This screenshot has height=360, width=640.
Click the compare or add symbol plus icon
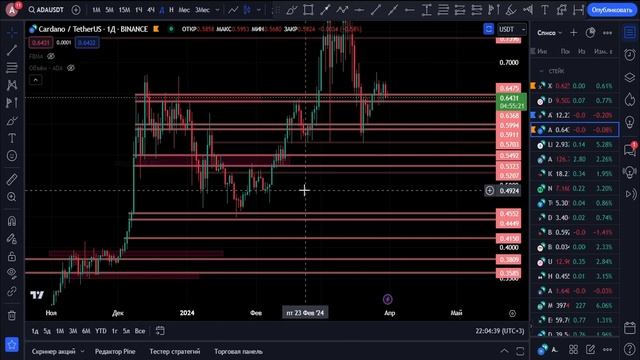click(76, 10)
